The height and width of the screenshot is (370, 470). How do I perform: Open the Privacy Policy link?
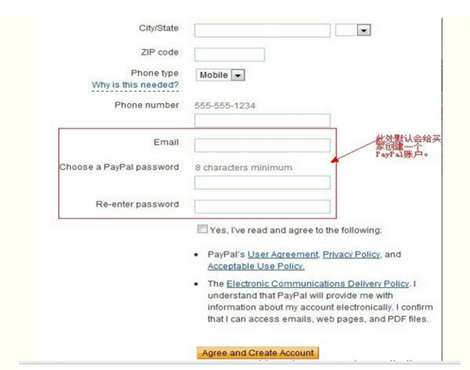pyautogui.click(x=351, y=255)
